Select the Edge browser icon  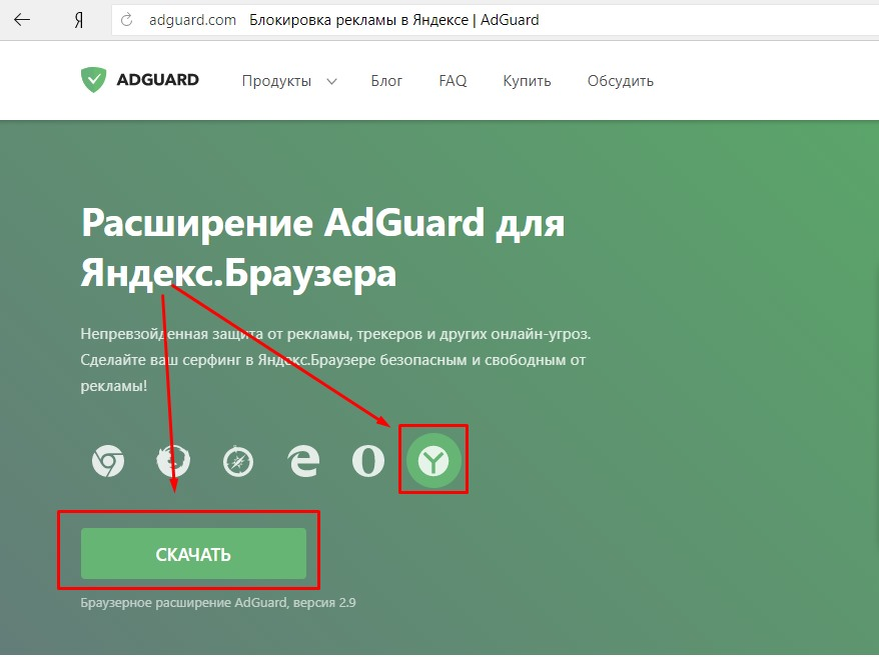pyautogui.click(x=303, y=461)
